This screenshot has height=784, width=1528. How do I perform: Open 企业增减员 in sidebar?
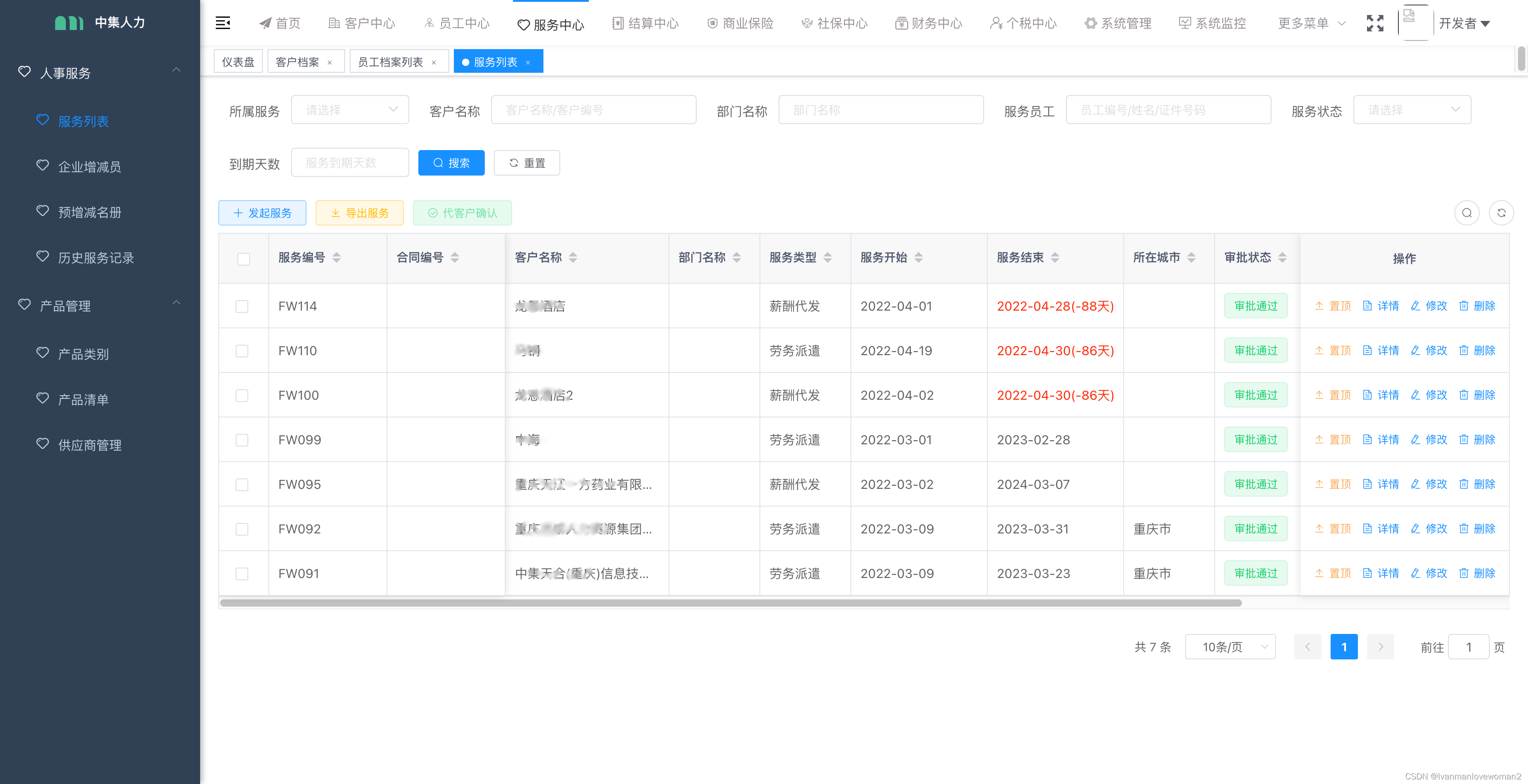(x=90, y=166)
